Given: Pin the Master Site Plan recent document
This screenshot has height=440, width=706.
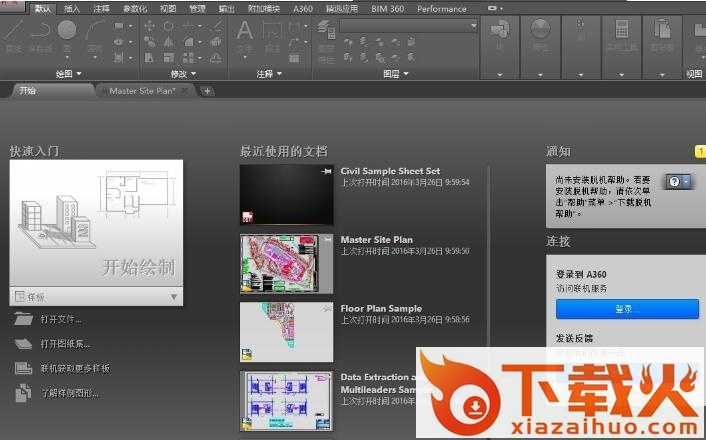Looking at the screenshot, I should coord(326,241).
